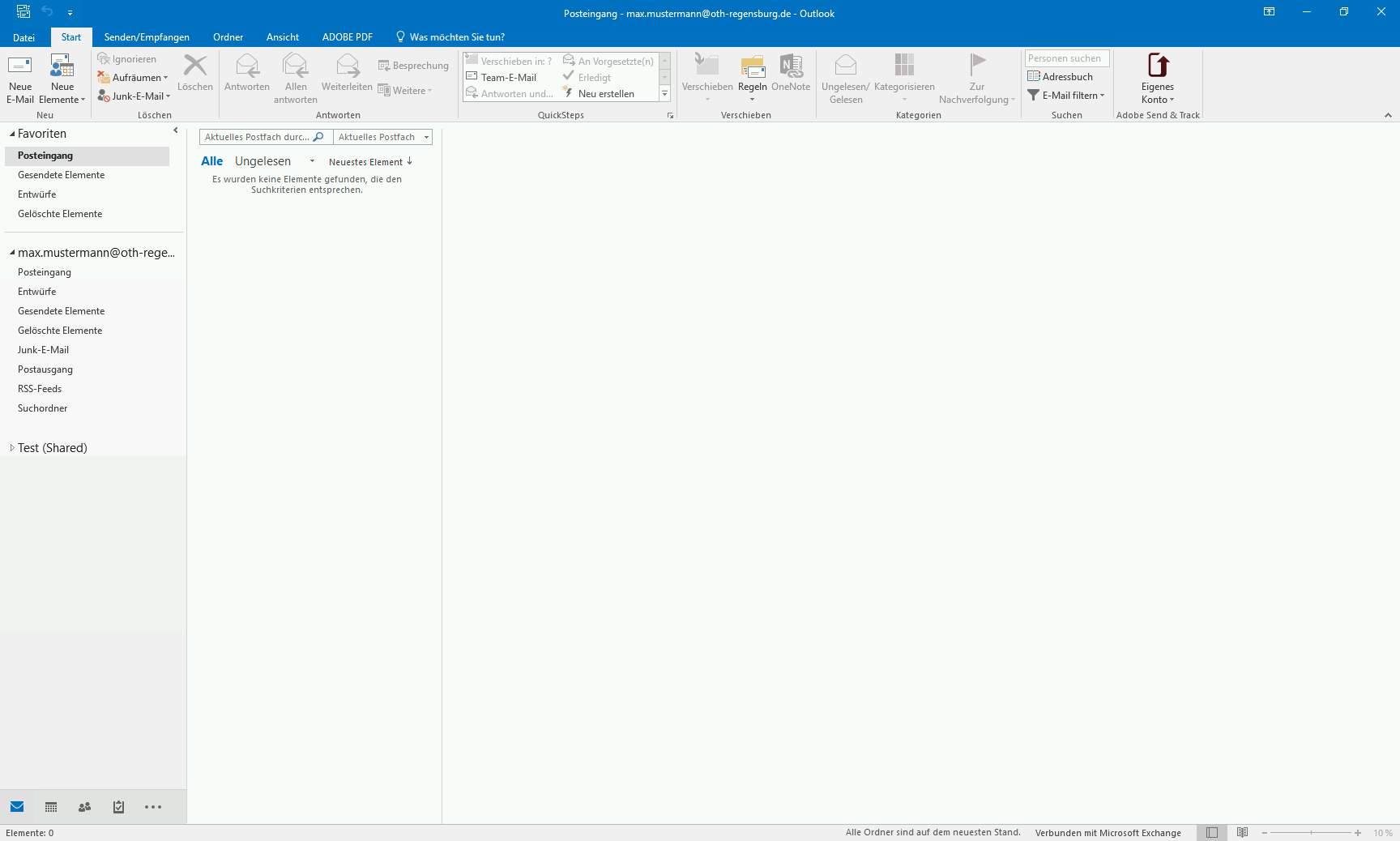Filter message list by Ungelesen
The image size is (1400, 841).
(x=262, y=161)
